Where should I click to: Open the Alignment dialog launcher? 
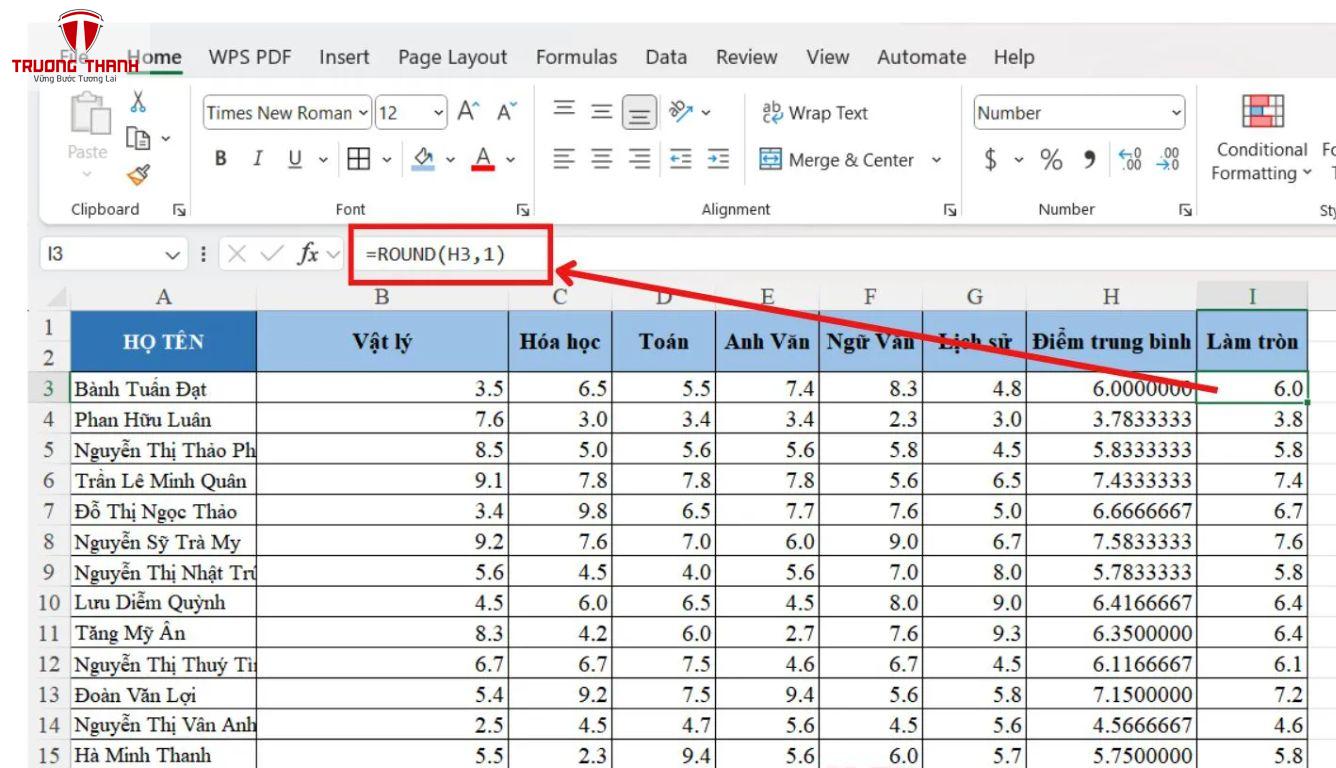coord(950,210)
